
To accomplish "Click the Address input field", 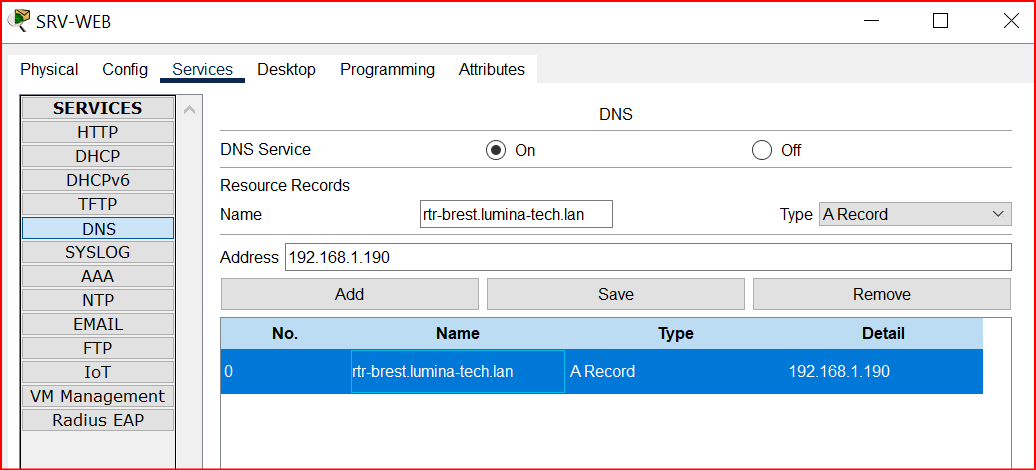I will tap(648, 257).
